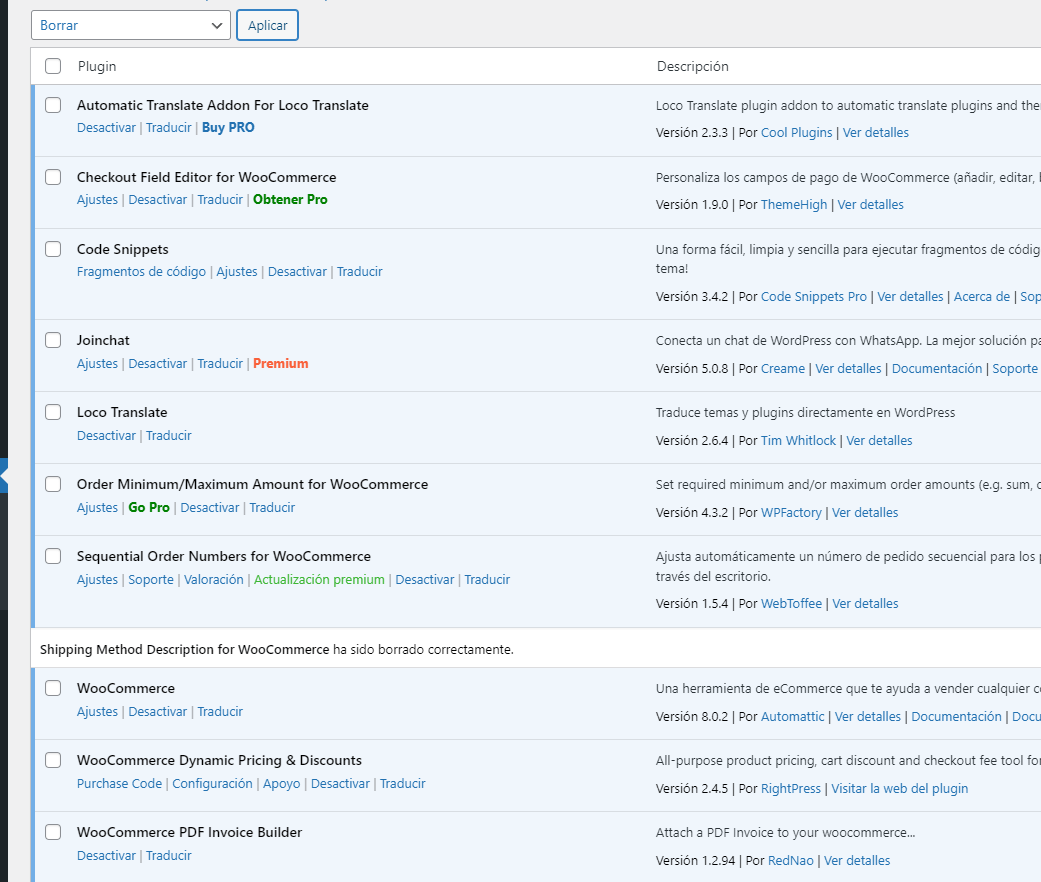
Task: Open Ajustes for Code Snippets
Action: tap(237, 271)
